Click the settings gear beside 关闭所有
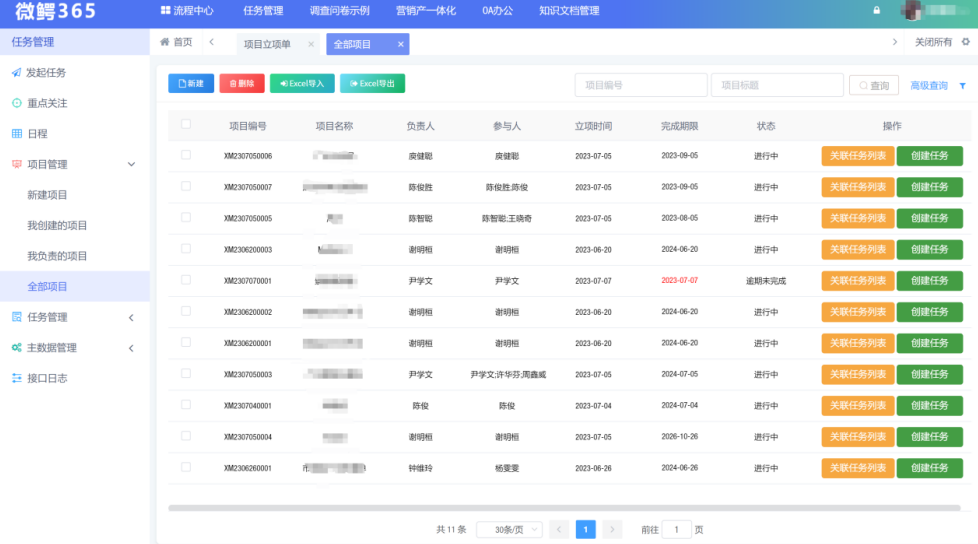978x544 pixels. [x=965, y=43]
